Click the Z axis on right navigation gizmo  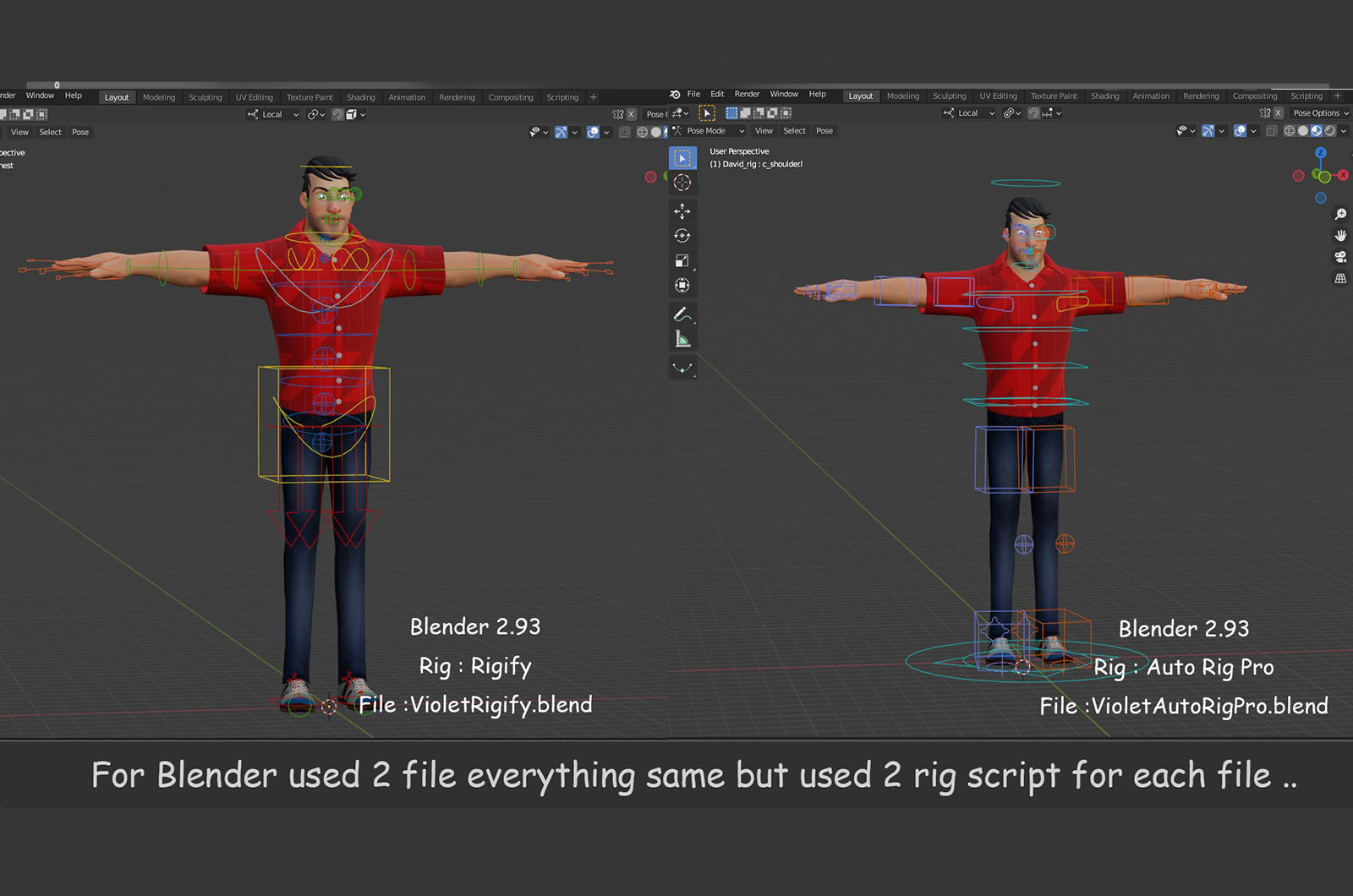[1321, 153]
